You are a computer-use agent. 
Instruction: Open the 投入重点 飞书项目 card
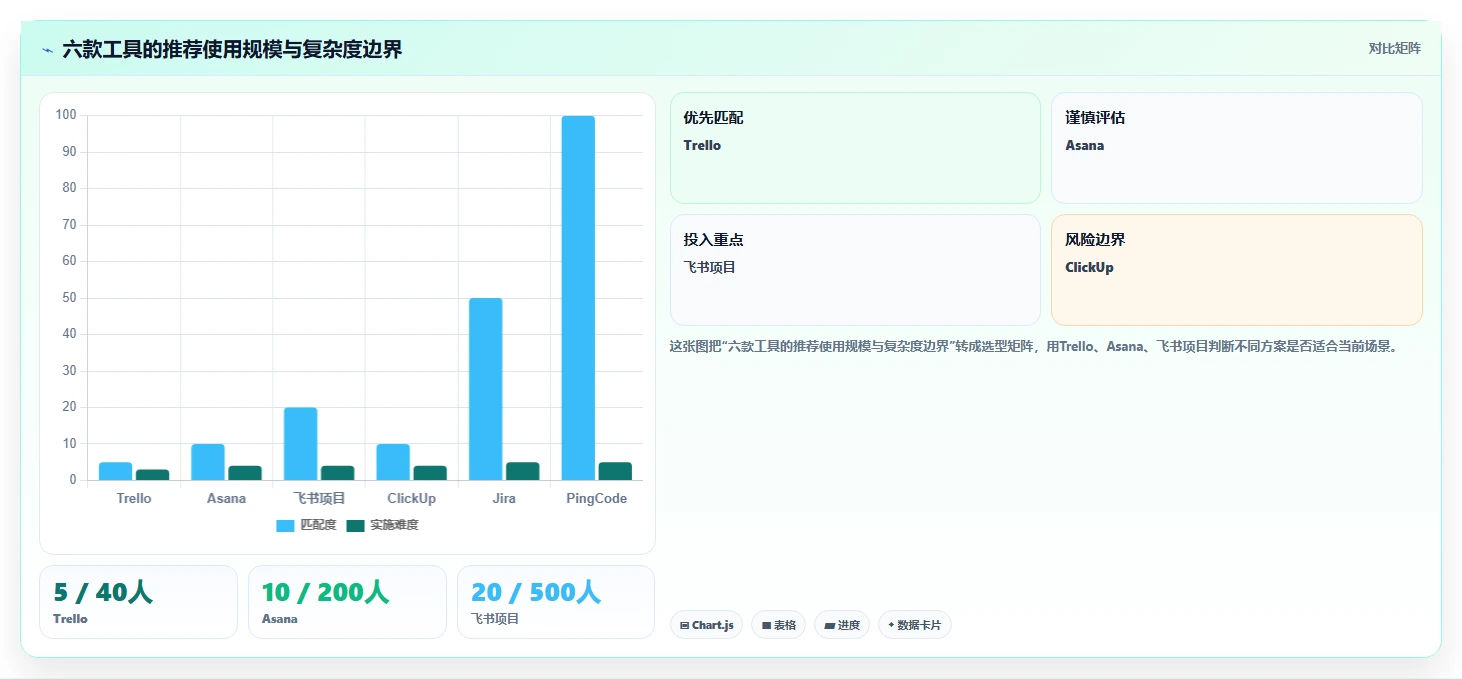tap(855, 270)
